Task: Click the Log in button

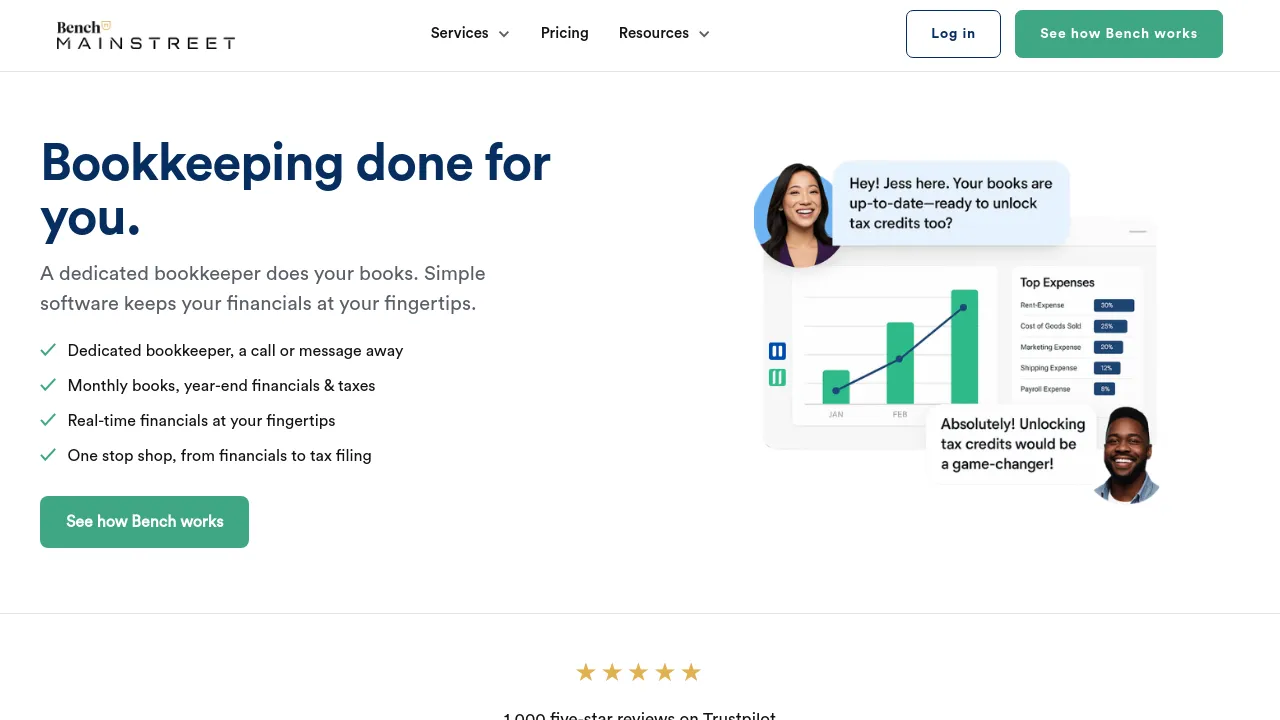Action: click(953, 34)
